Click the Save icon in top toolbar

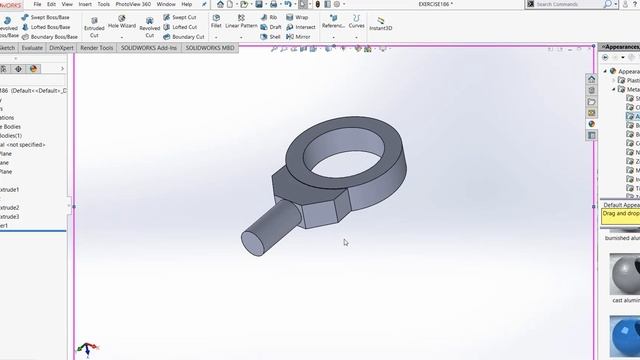point(259,4)
